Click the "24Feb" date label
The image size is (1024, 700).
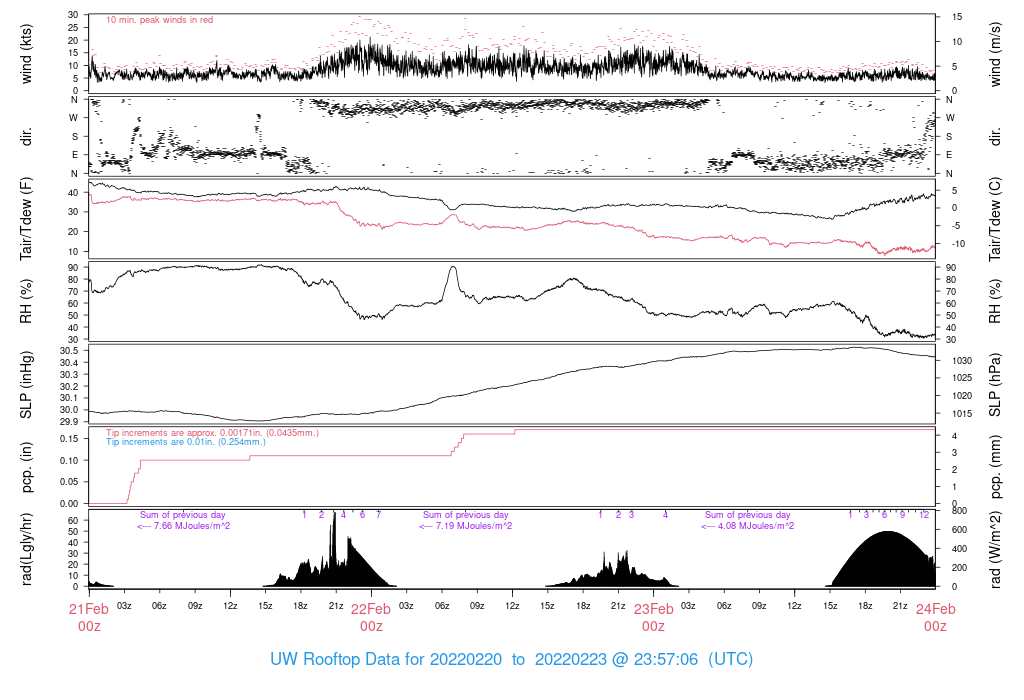(x=935, y=609)
